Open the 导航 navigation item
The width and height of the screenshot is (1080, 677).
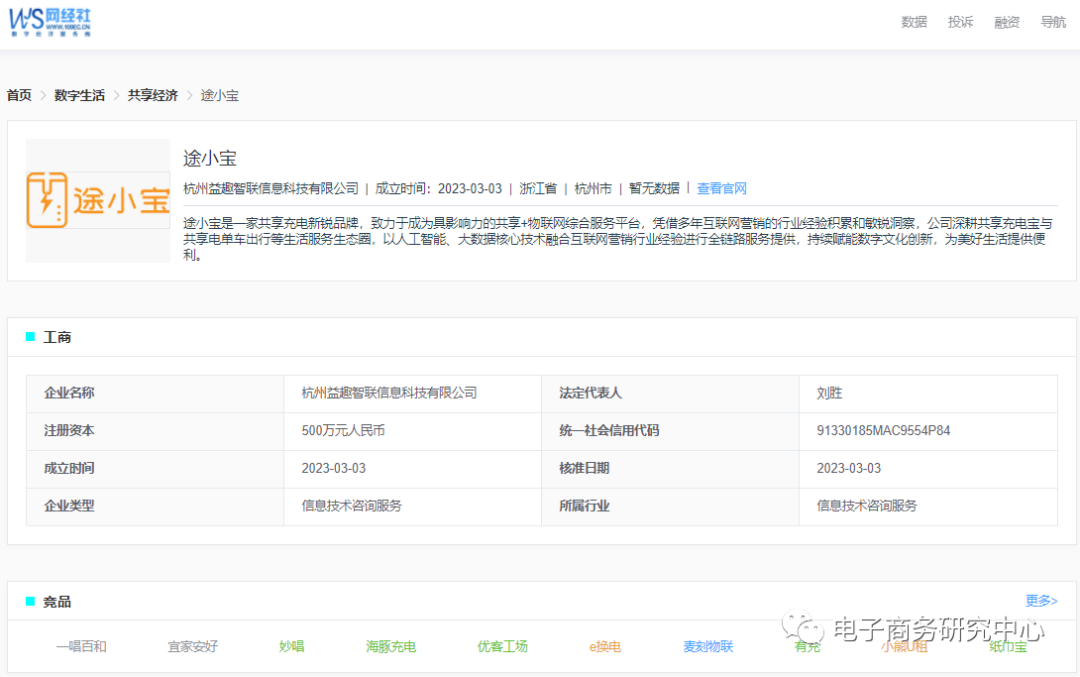tap(1053, 21)
